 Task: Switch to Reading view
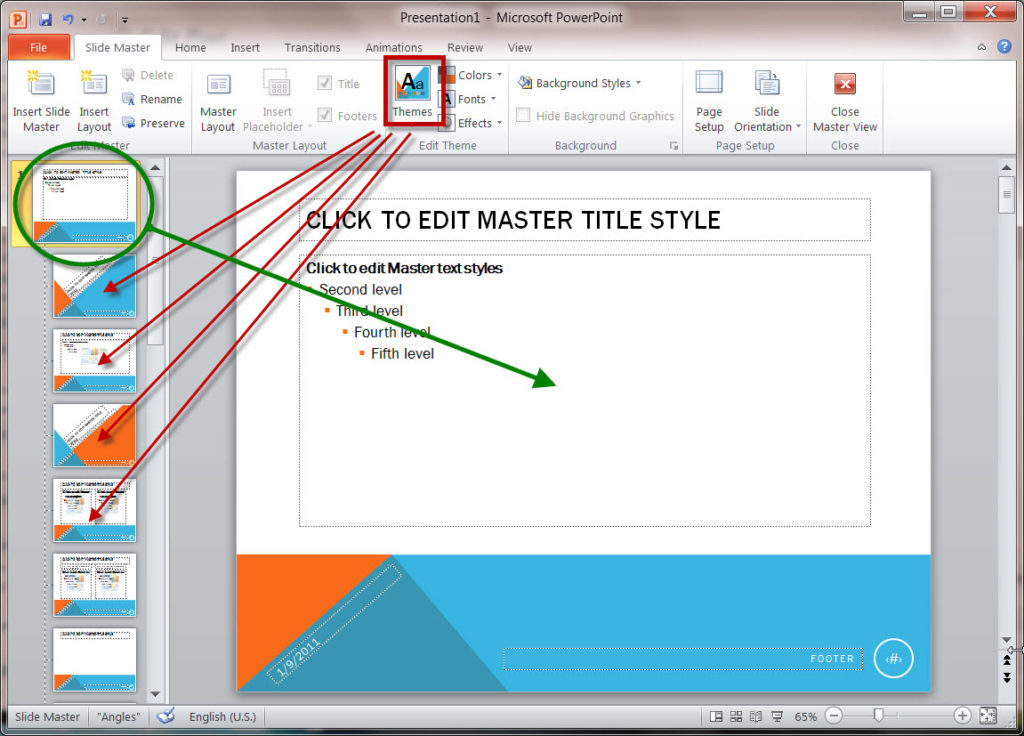756,716
